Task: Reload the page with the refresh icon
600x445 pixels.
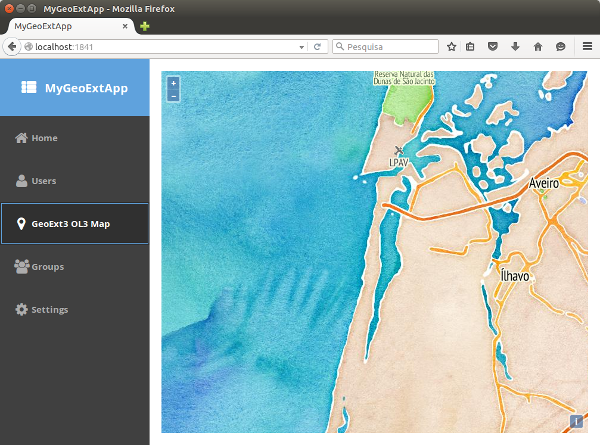Action: [x=317, y=47]
